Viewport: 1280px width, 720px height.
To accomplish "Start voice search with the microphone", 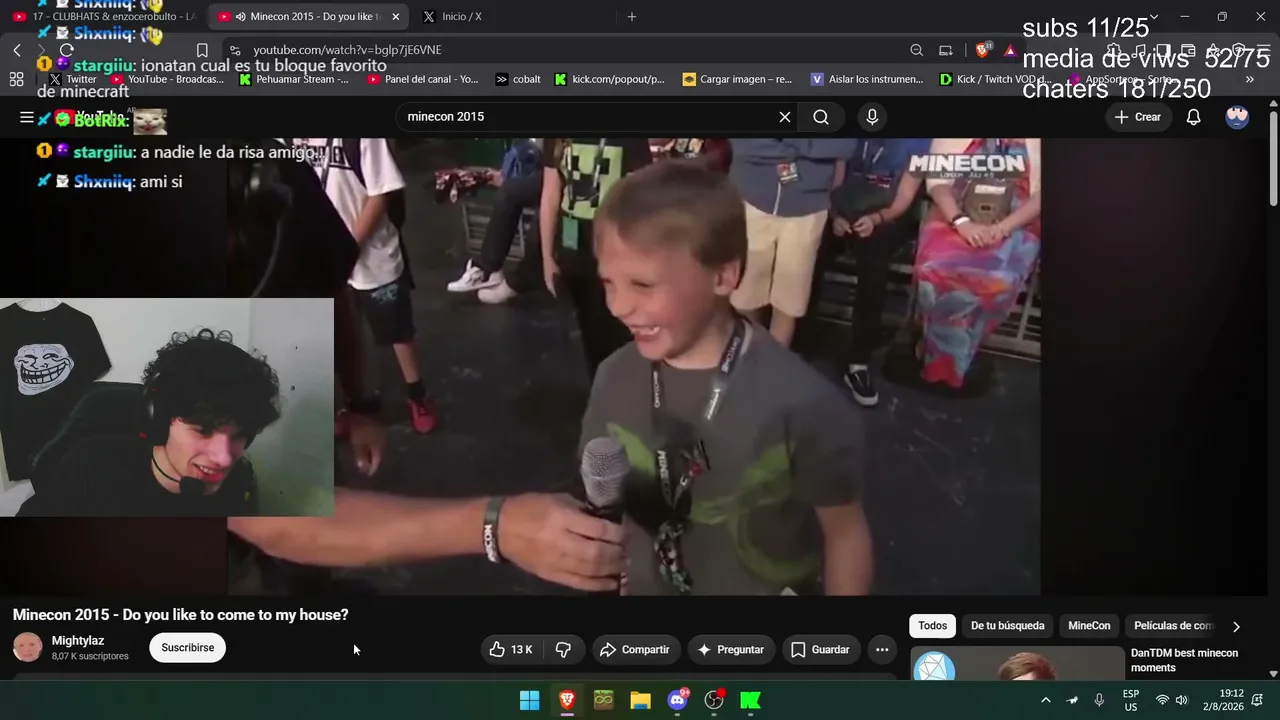I will click(x=872, y=117).
